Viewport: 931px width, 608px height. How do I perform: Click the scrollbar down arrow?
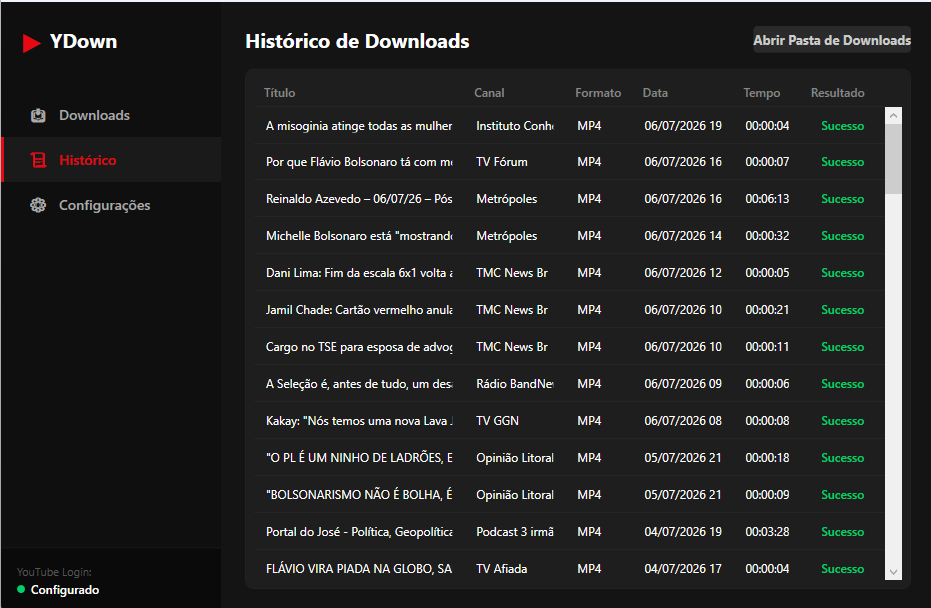pyautogui.click(x=893, y=572)
